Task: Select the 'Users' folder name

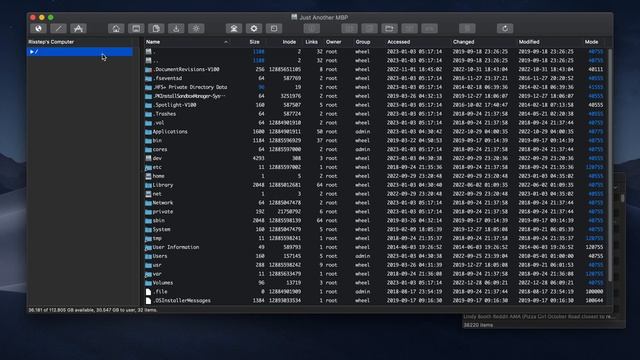Action: tap(160, 256)
